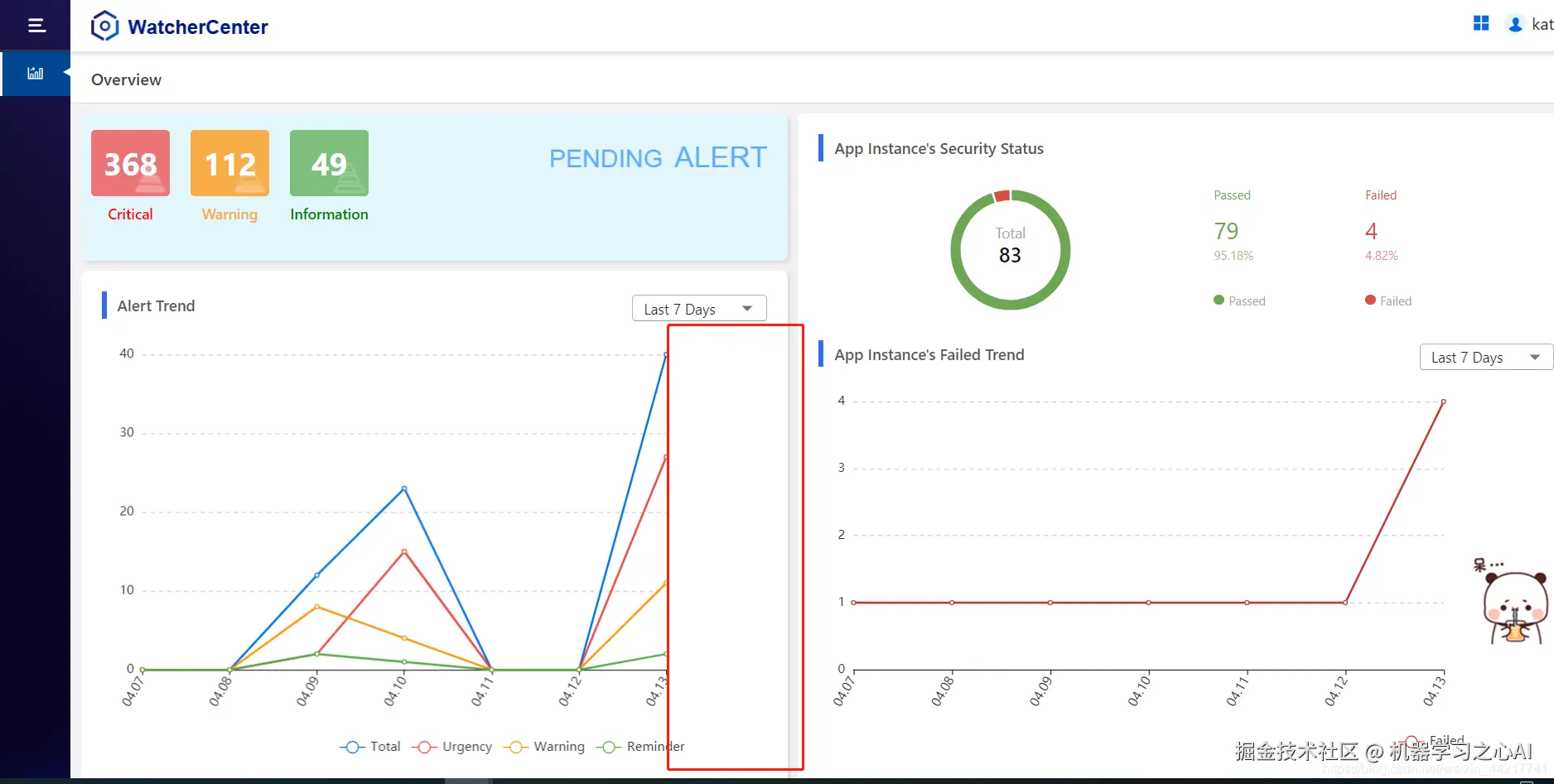Click the panda sticker image
The width and height of the screenshot is (1554, 784).
(x=1513, y=602)
